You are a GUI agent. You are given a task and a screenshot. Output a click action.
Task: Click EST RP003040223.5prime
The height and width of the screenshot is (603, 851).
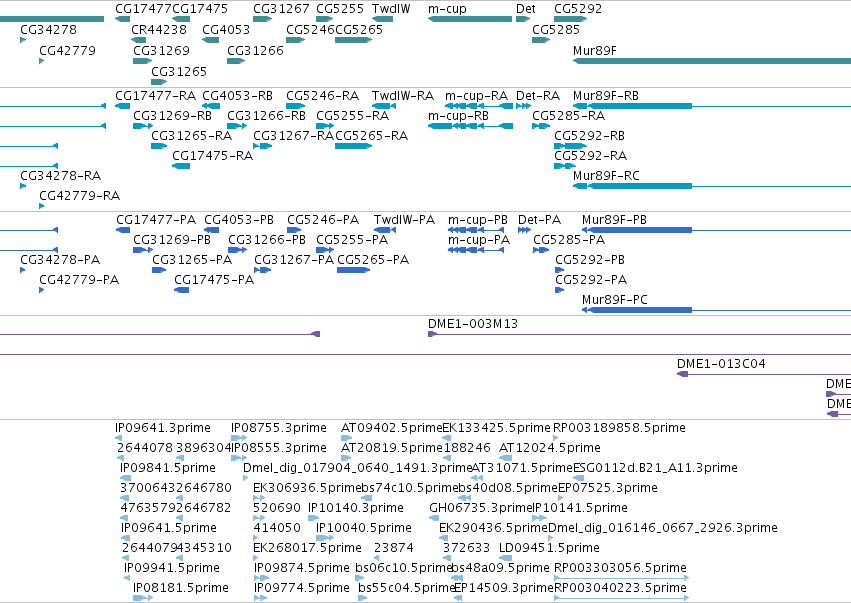[620, 588]
